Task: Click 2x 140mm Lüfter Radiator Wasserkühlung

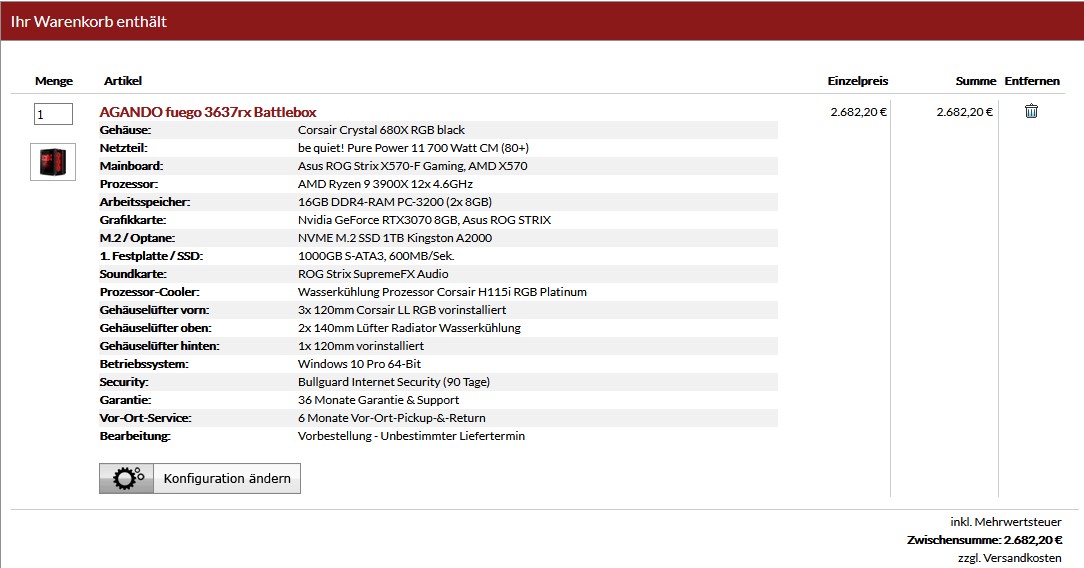Action: coord(409,328)
